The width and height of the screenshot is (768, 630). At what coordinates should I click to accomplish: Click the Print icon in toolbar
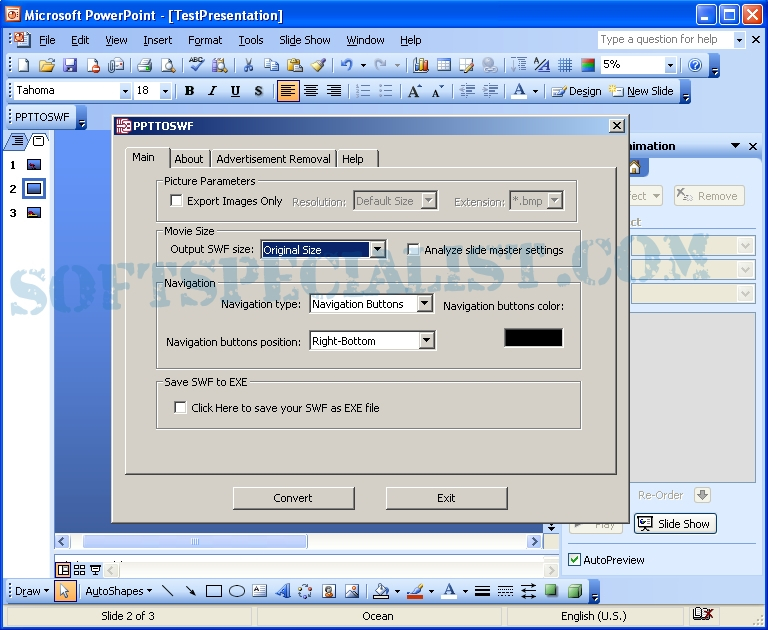coord(144,65)
